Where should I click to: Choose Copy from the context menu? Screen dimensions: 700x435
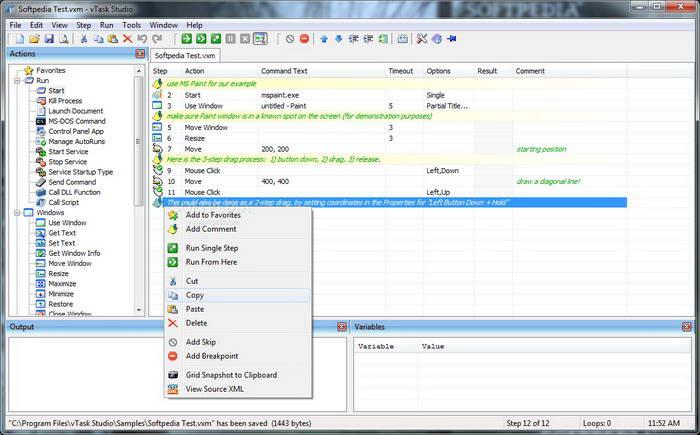(196, 295)
